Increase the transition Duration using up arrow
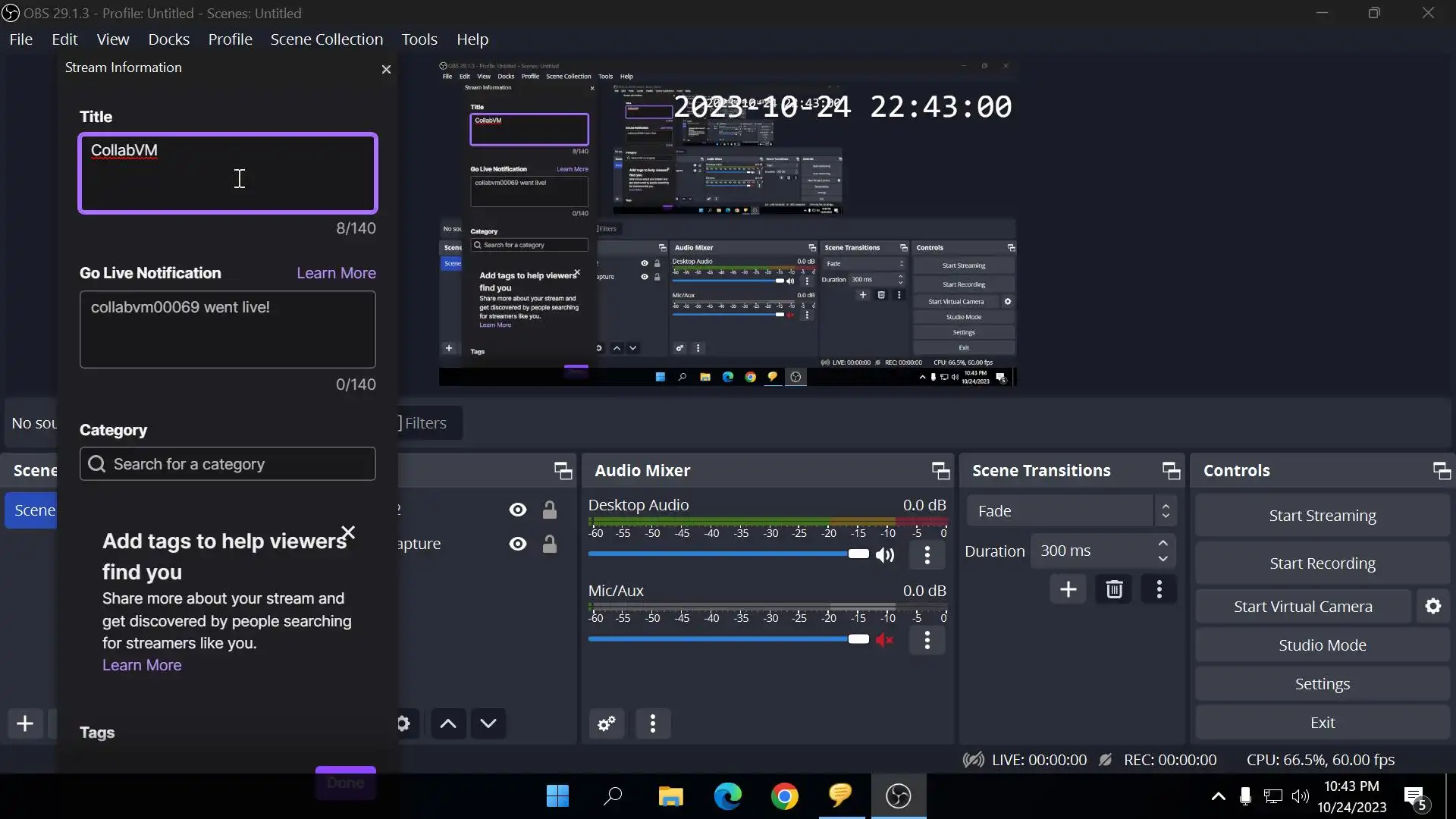Viewport: 1456px width, 819px height. coord(1163,543)
